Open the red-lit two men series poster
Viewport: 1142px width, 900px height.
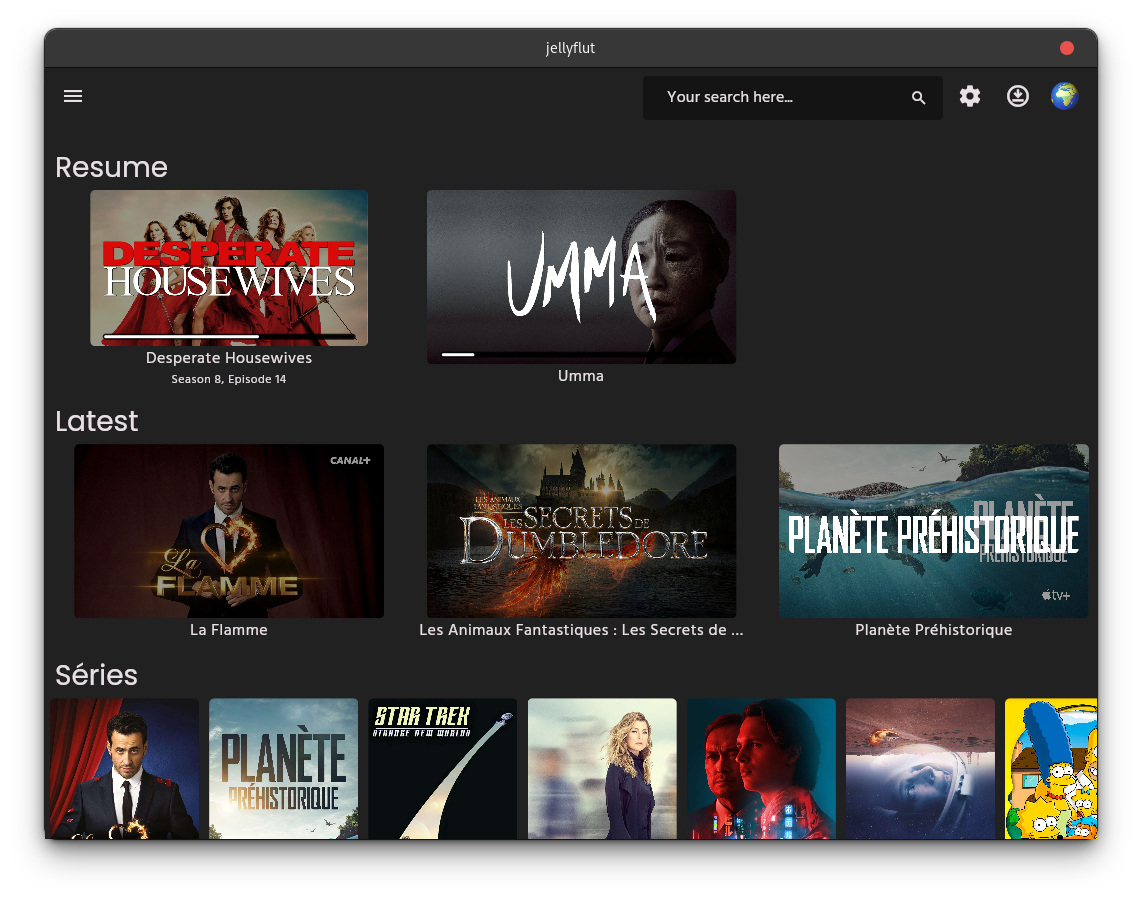click(x=761, y=768)
